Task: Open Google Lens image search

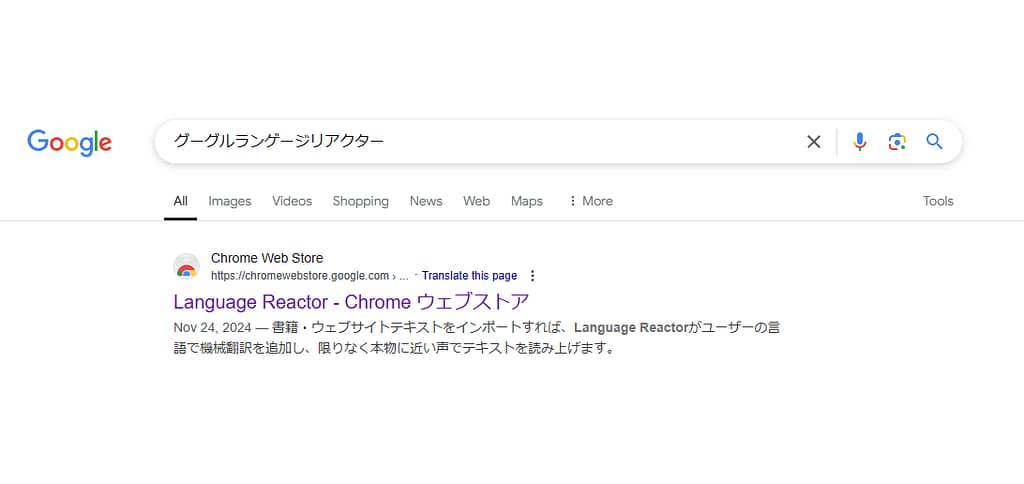Action: tap(897, 142)
